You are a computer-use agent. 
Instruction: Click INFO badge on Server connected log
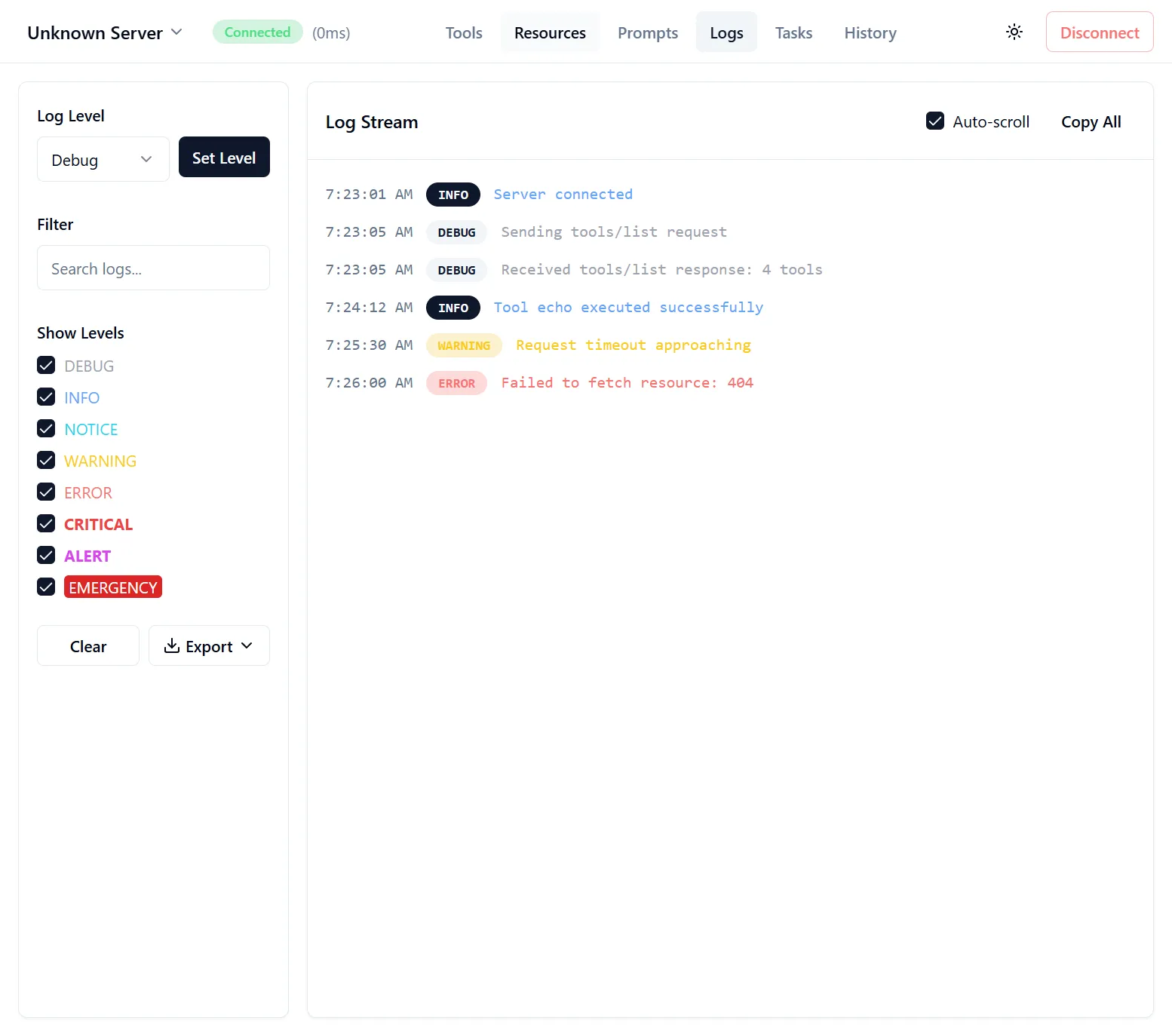click(x=453, y=195)
